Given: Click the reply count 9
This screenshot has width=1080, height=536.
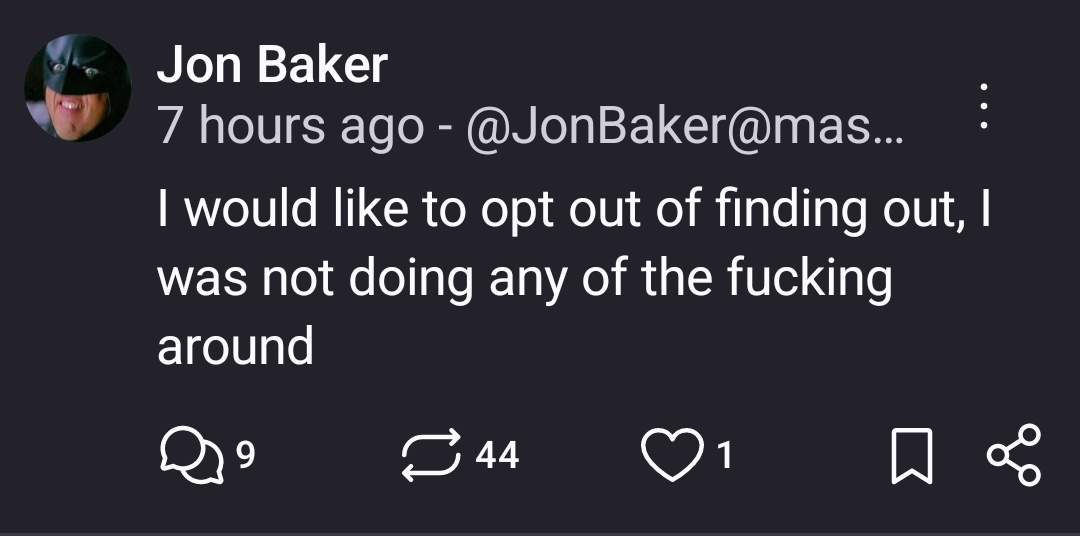Looking at the screenshot, I should (x=245, y=456).
